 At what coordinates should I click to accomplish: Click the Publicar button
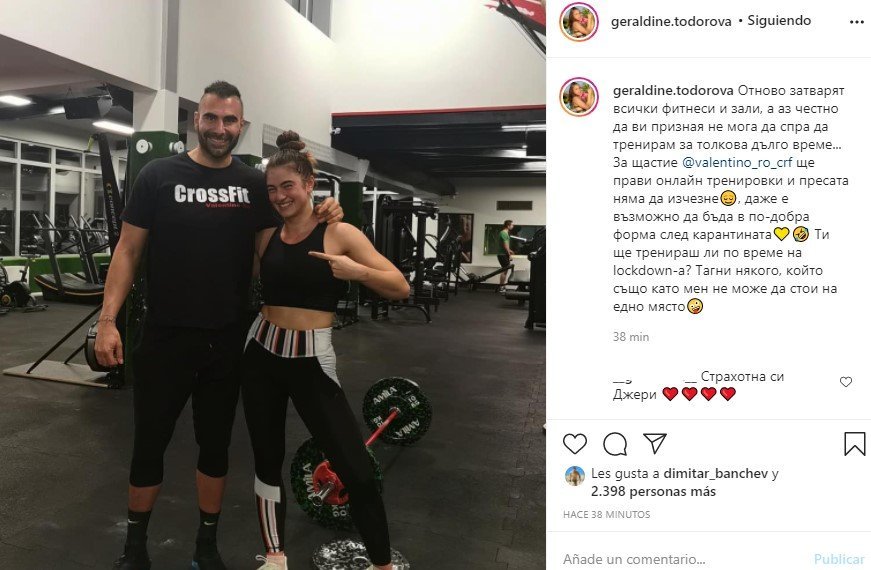[x=839, y=559]
